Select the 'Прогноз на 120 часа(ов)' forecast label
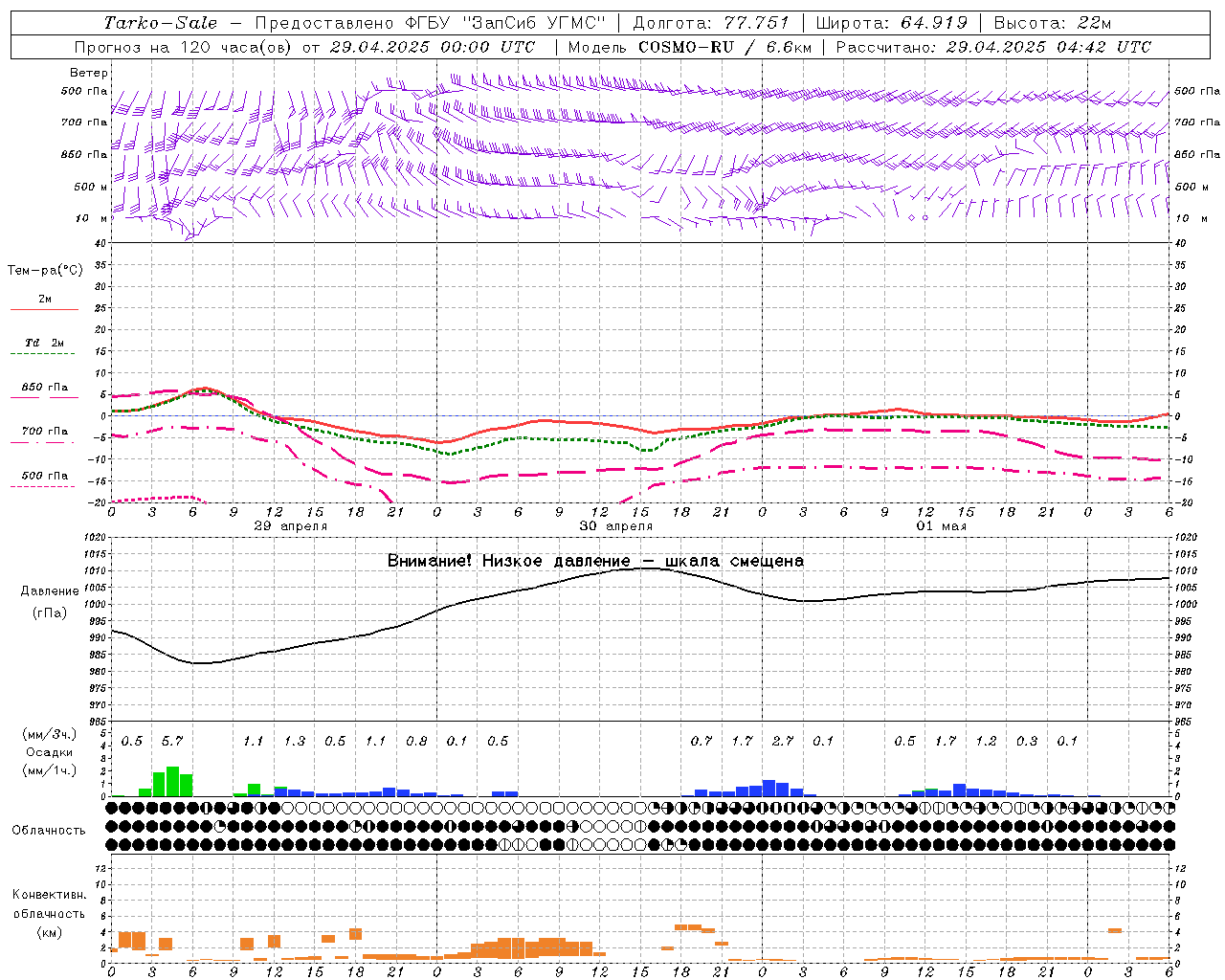The width and height of the screenshot is (1225, 980). point(183,47)
